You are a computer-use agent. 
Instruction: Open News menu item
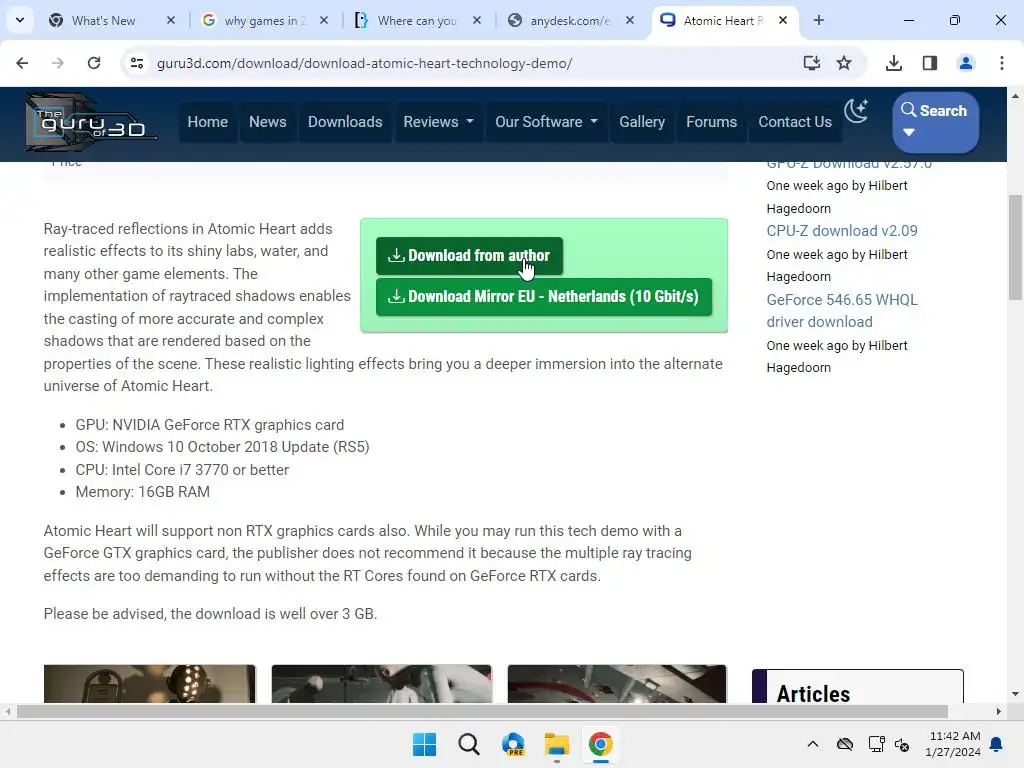(x=268, y=122)
